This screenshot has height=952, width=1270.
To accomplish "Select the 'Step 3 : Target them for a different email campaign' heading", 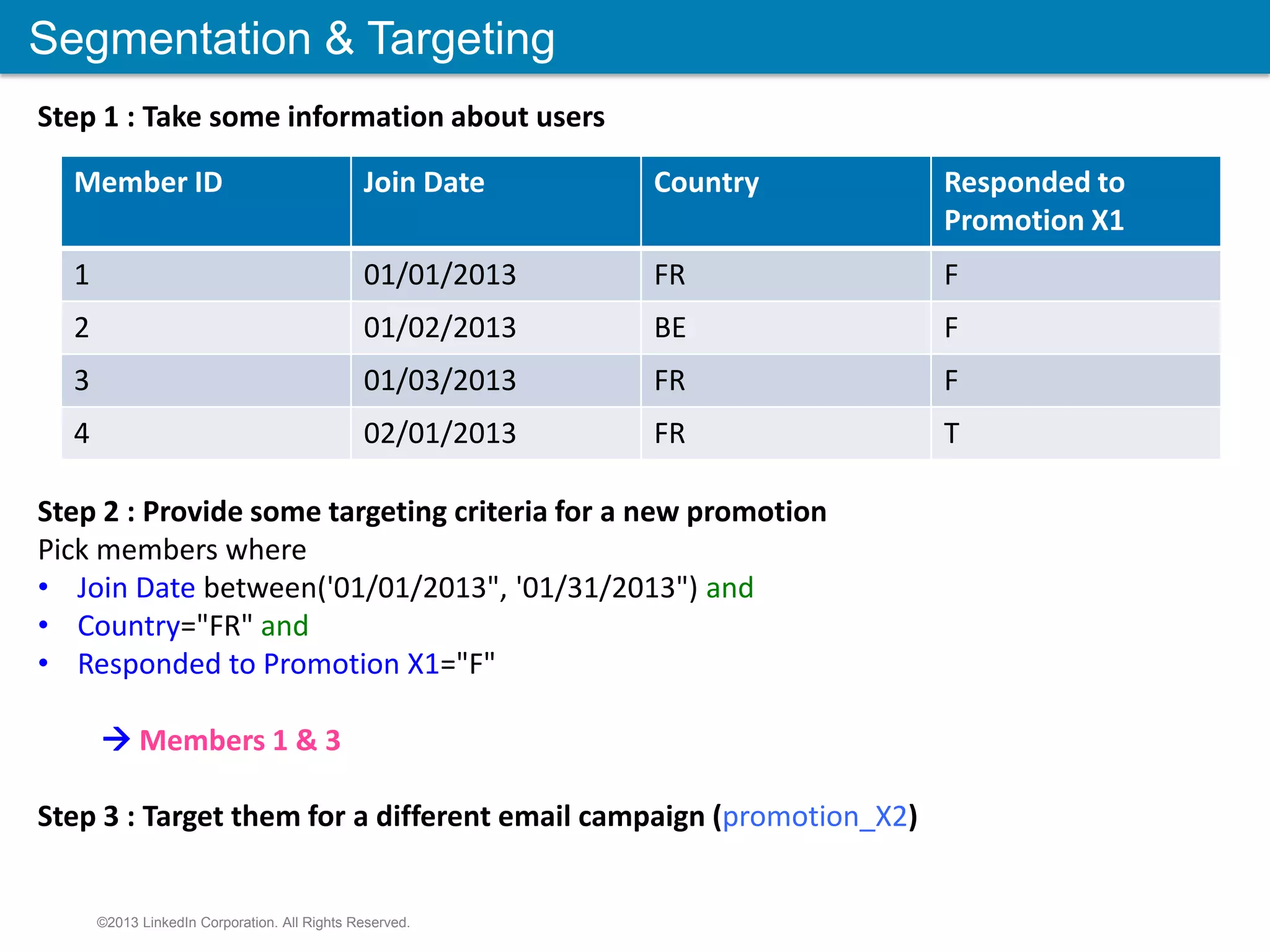I will coord(477,816).
